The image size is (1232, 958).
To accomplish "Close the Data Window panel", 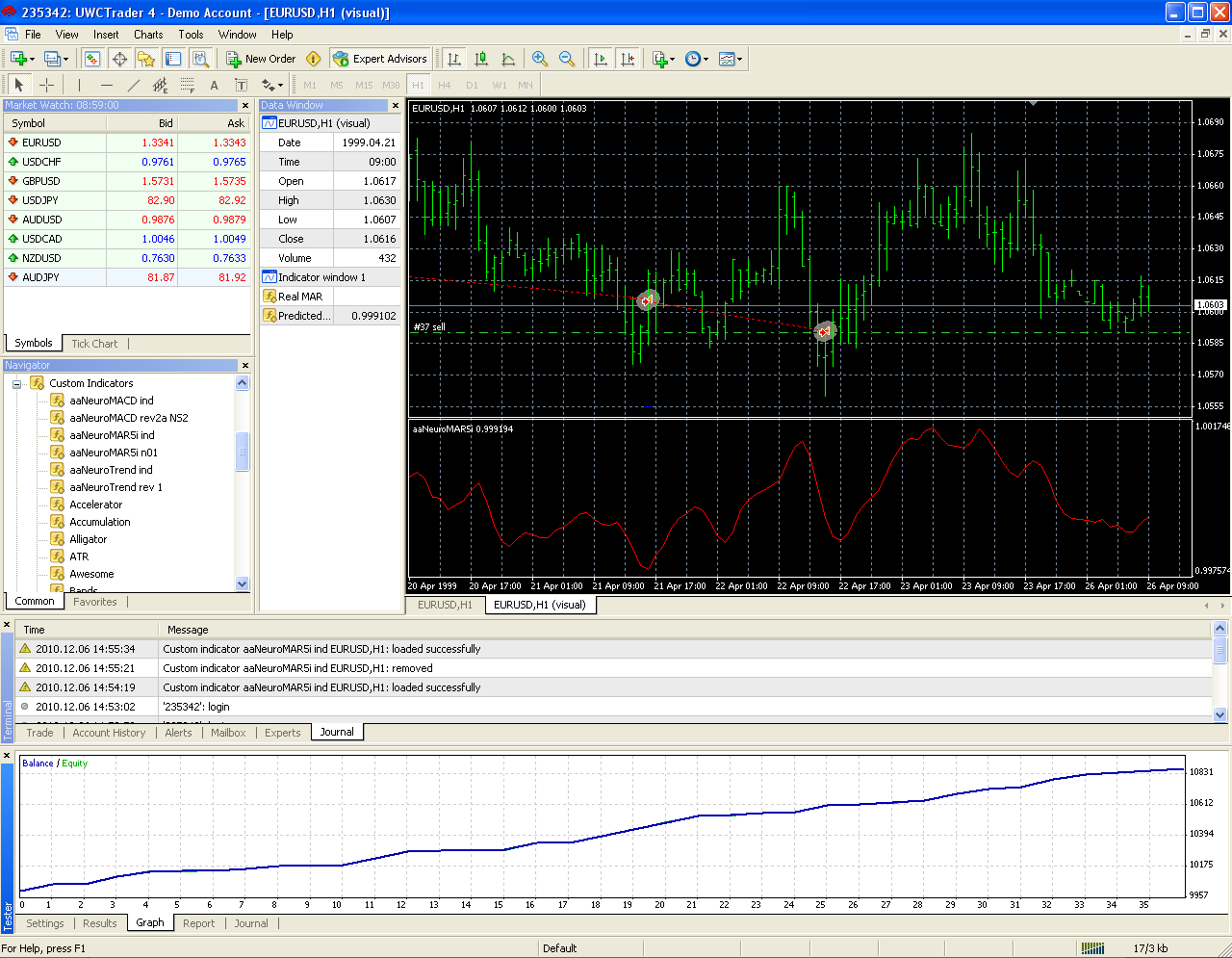I will point(395,105).
